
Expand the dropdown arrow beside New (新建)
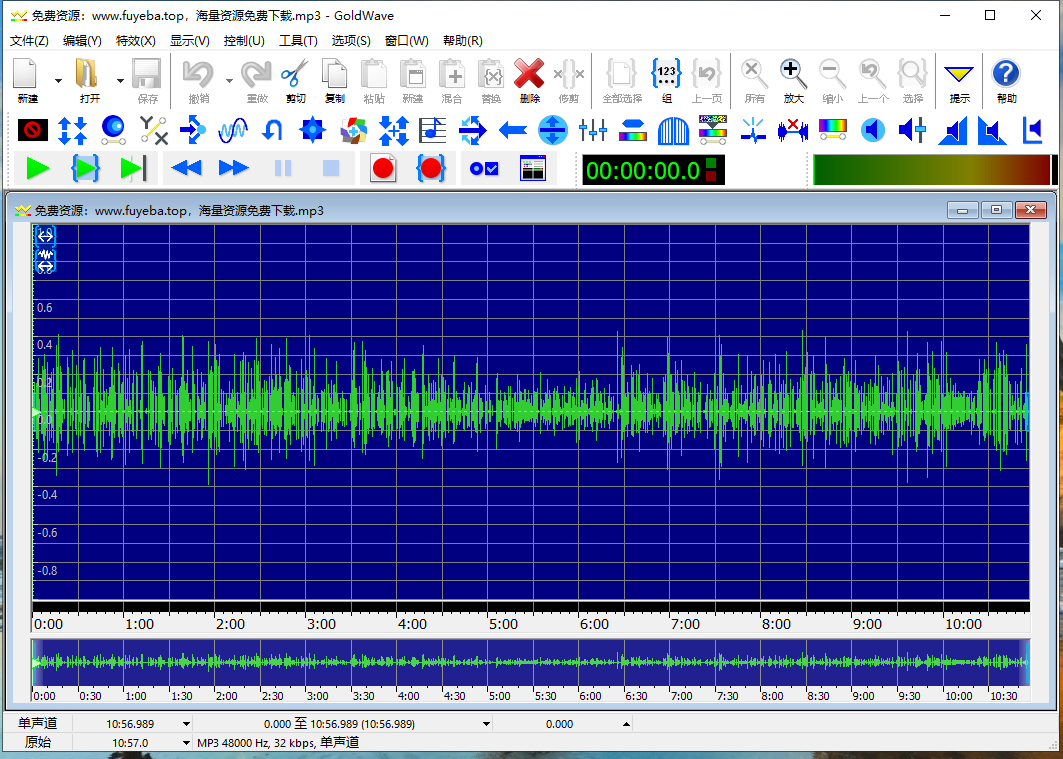point(58,80)
